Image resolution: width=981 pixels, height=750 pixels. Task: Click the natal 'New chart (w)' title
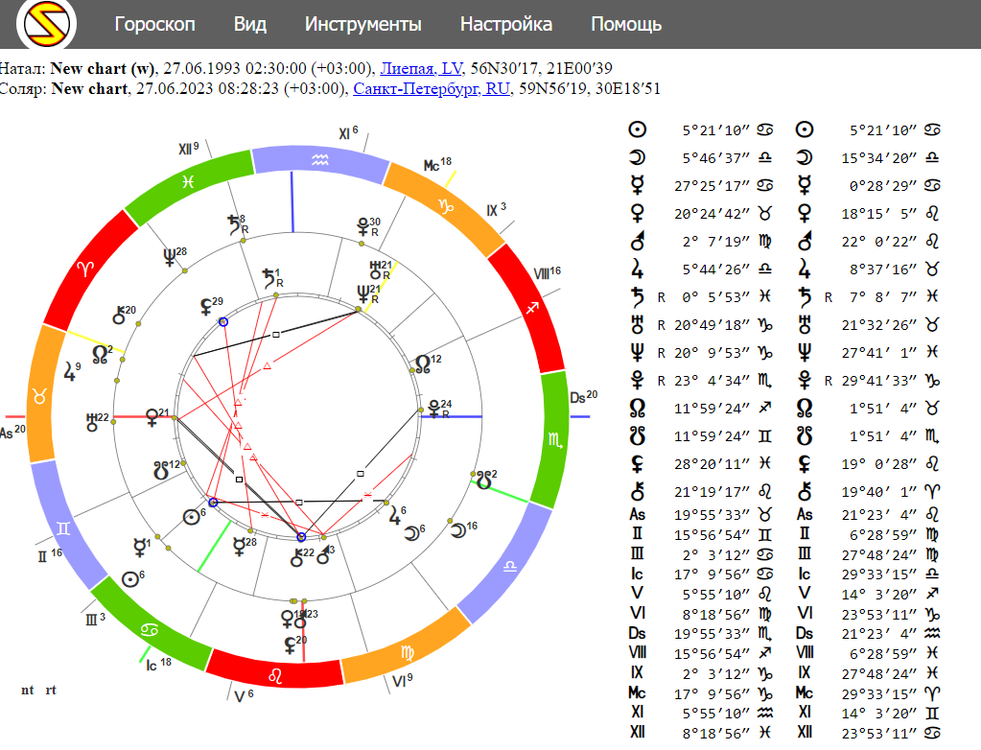(103, 68)
